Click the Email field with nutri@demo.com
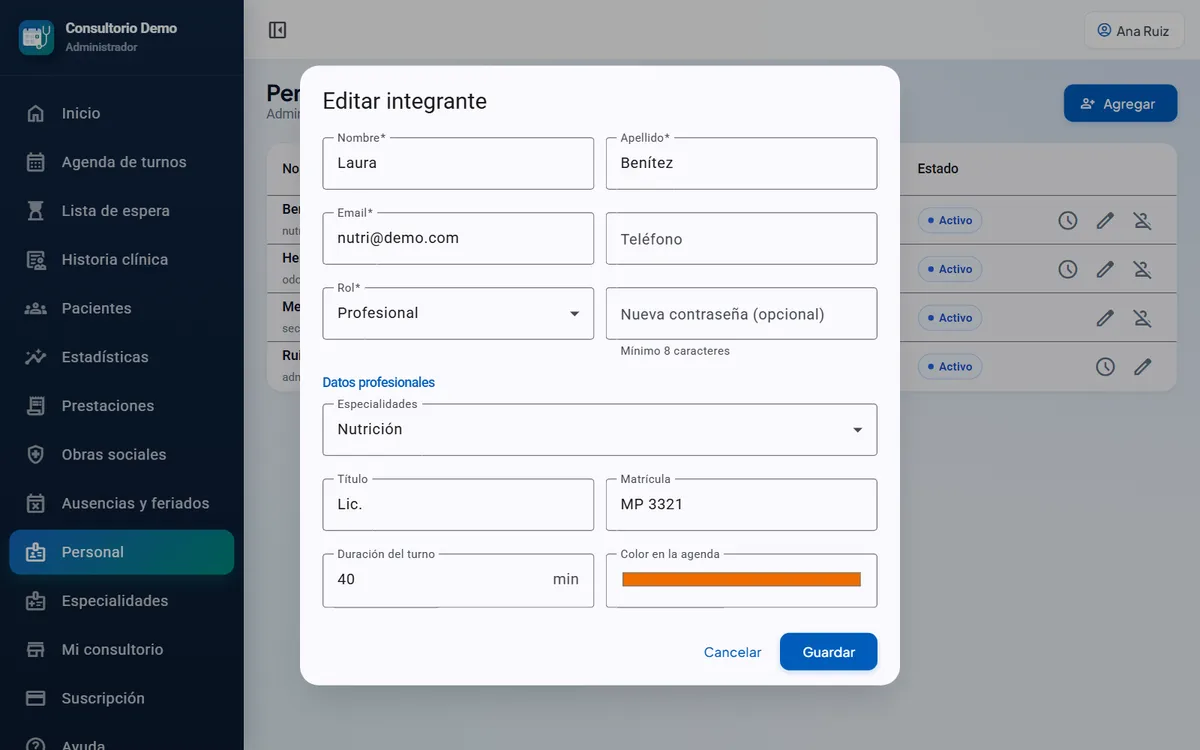The width and height of the screenshot is (1200, 750). point(458,238)
